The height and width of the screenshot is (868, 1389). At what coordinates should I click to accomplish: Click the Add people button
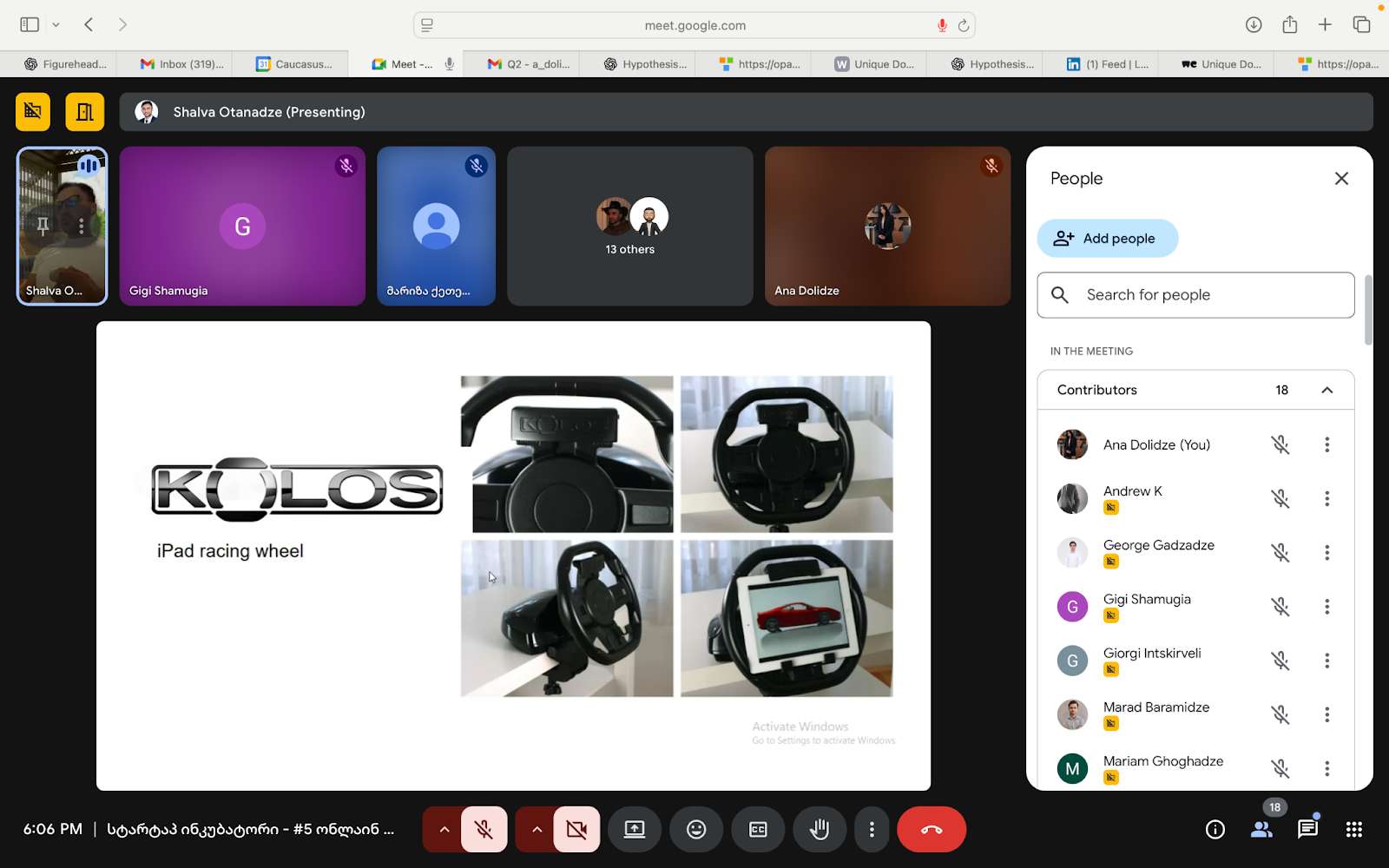1107,239
